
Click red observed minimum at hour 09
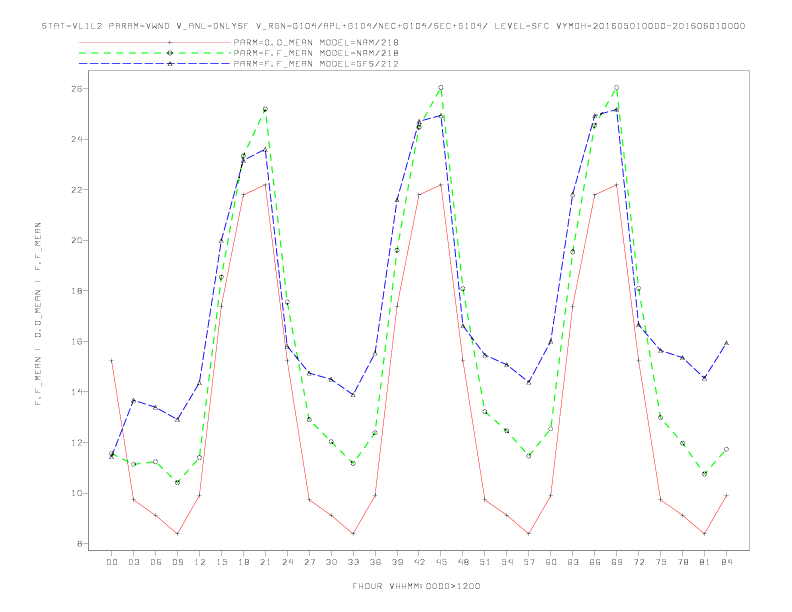click(x=177, y=533)
